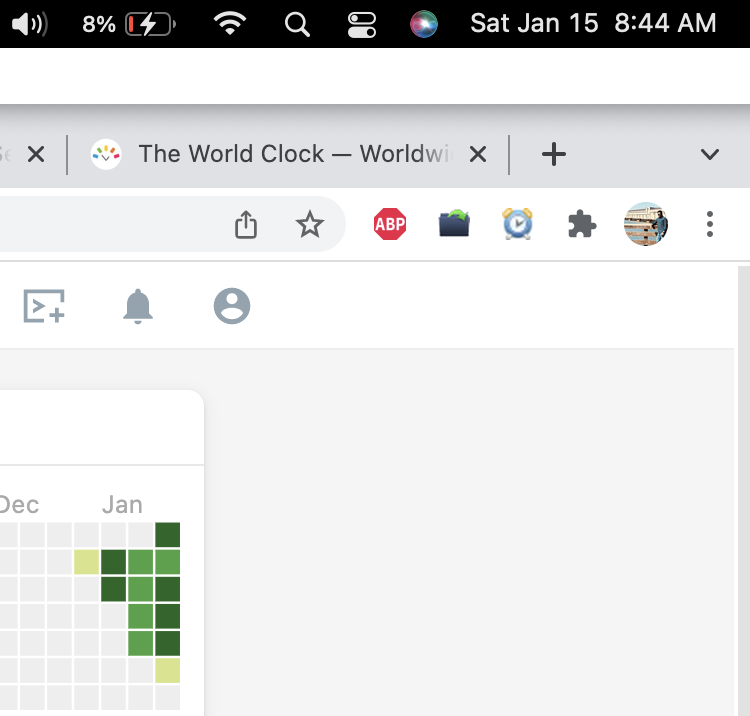Open the user account avatar icon
750x716 pixels.
point(232,306)
